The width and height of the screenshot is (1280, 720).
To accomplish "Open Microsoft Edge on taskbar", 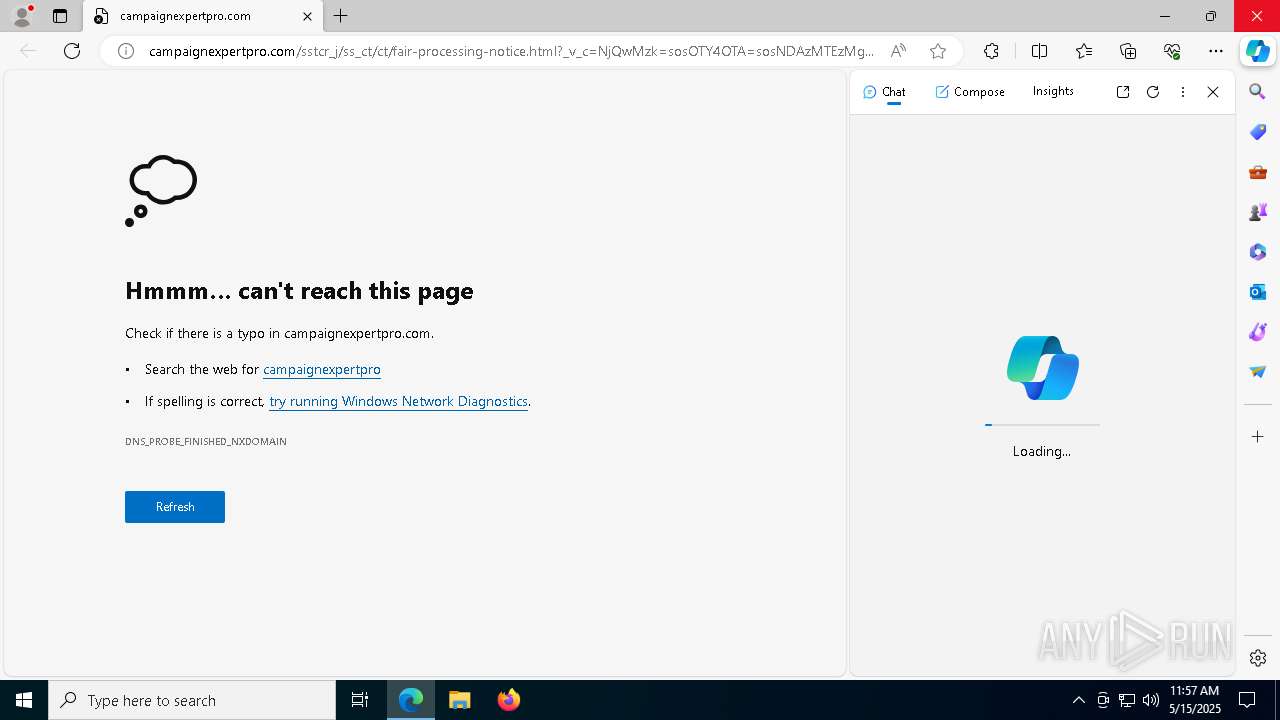I will tap(411, 700).
